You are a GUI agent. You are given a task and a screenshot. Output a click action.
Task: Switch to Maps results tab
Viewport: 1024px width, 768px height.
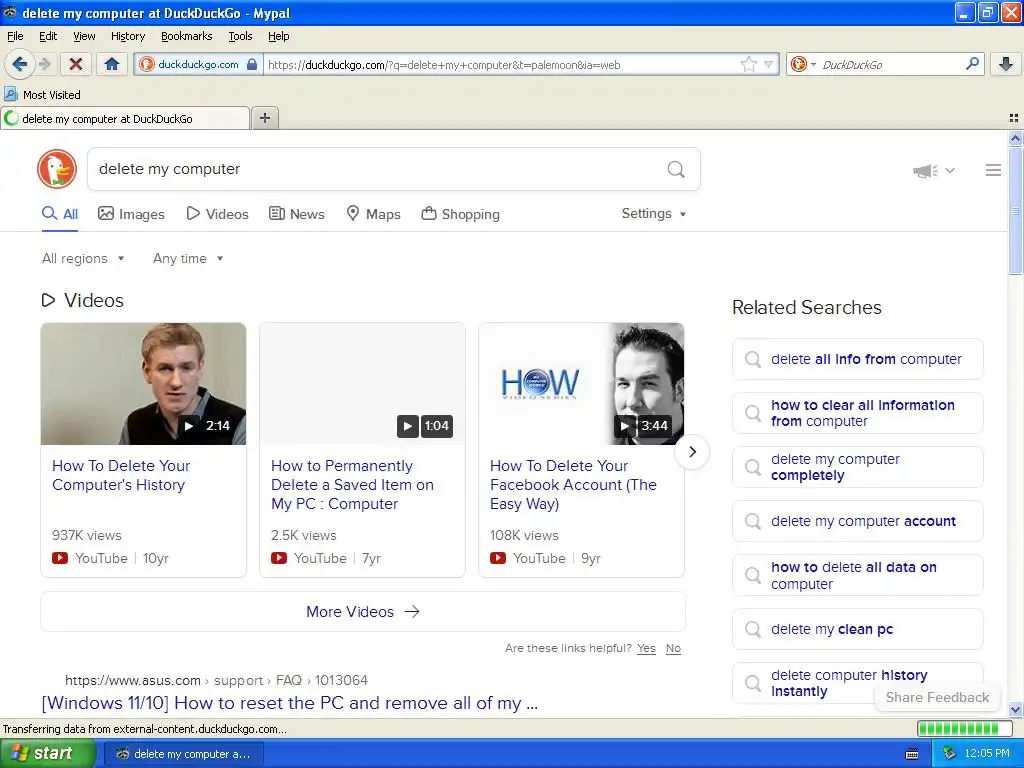point(373,214)
